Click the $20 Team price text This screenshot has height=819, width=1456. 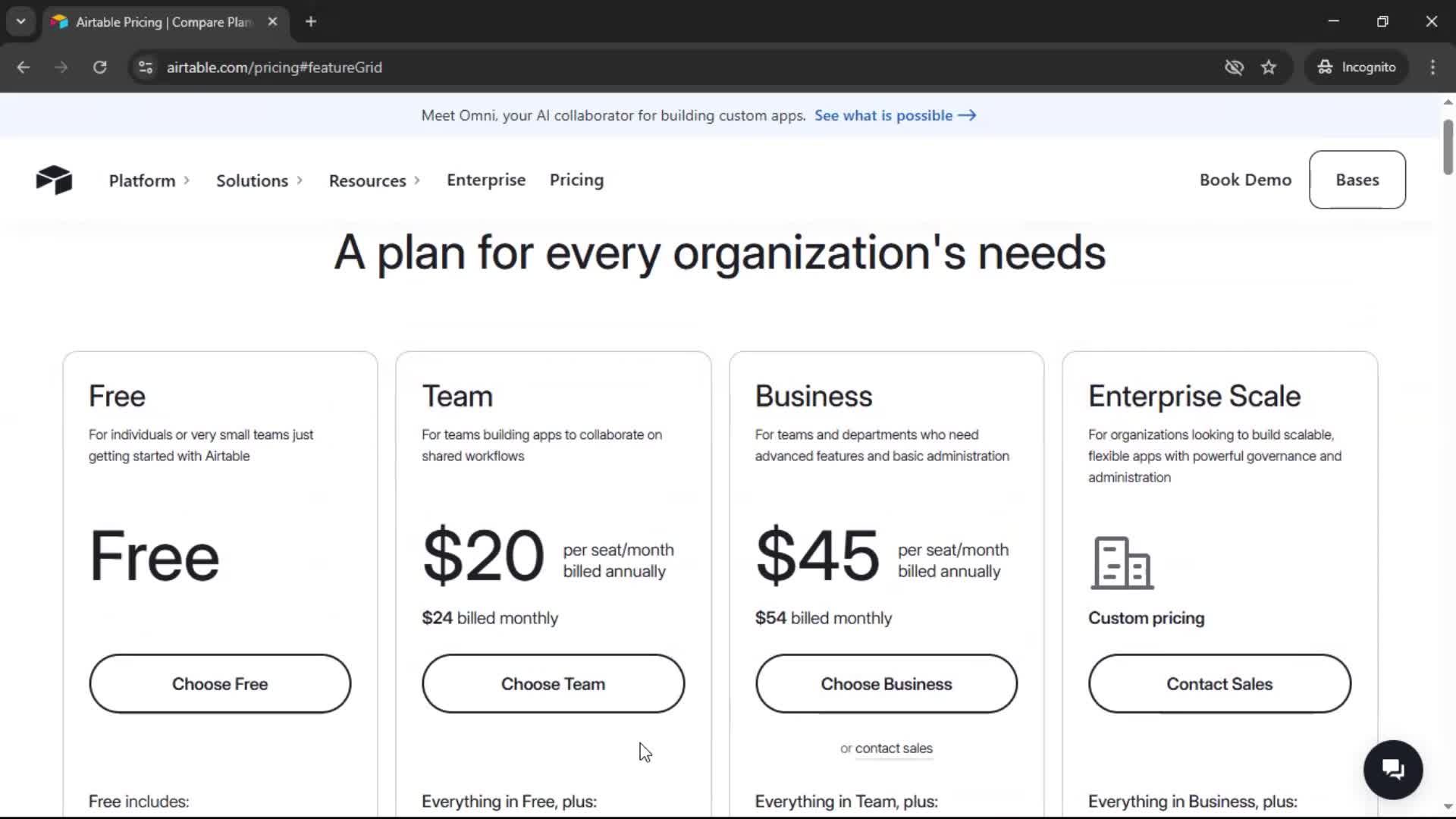tap(483, 556)
